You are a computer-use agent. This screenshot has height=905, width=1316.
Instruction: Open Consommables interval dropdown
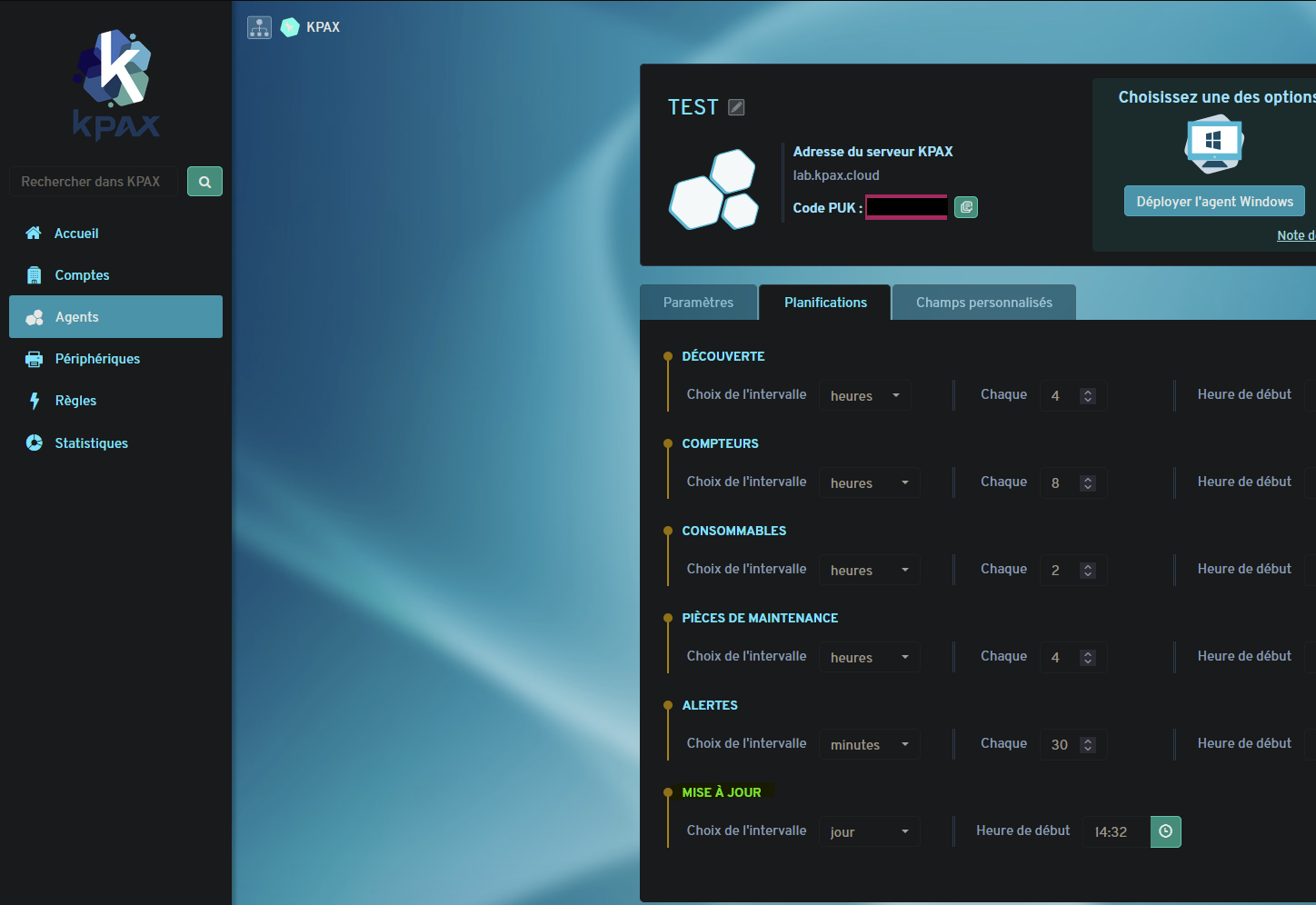click(869, 570)
